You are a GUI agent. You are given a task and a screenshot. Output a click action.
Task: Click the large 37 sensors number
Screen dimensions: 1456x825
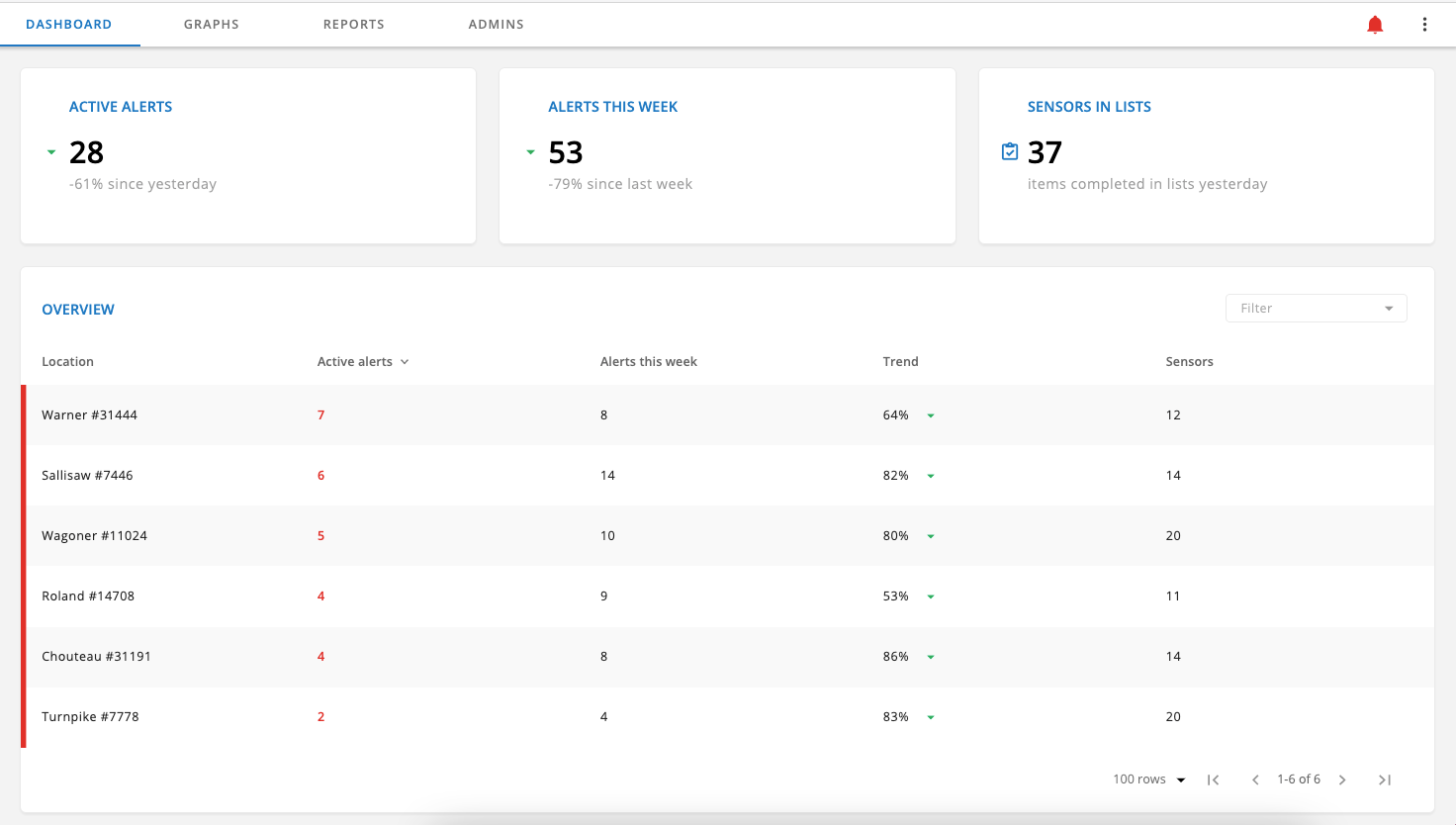(x=1045, y=152)
